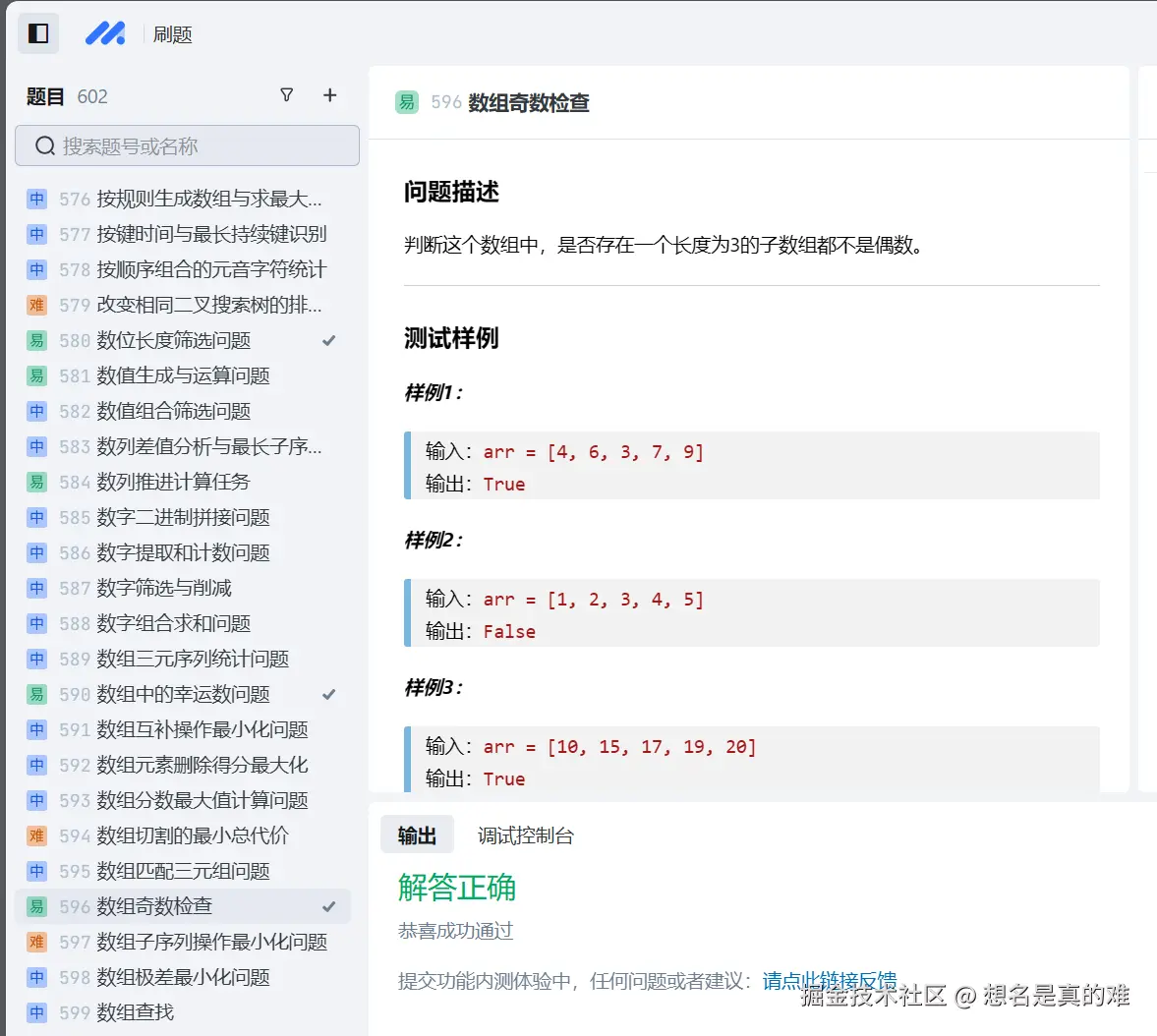This screenshot has height=1036, width=1157.
Task: Click the 刷题 title in the top bar
Action: pyautogui.click(x=172, y=33)
